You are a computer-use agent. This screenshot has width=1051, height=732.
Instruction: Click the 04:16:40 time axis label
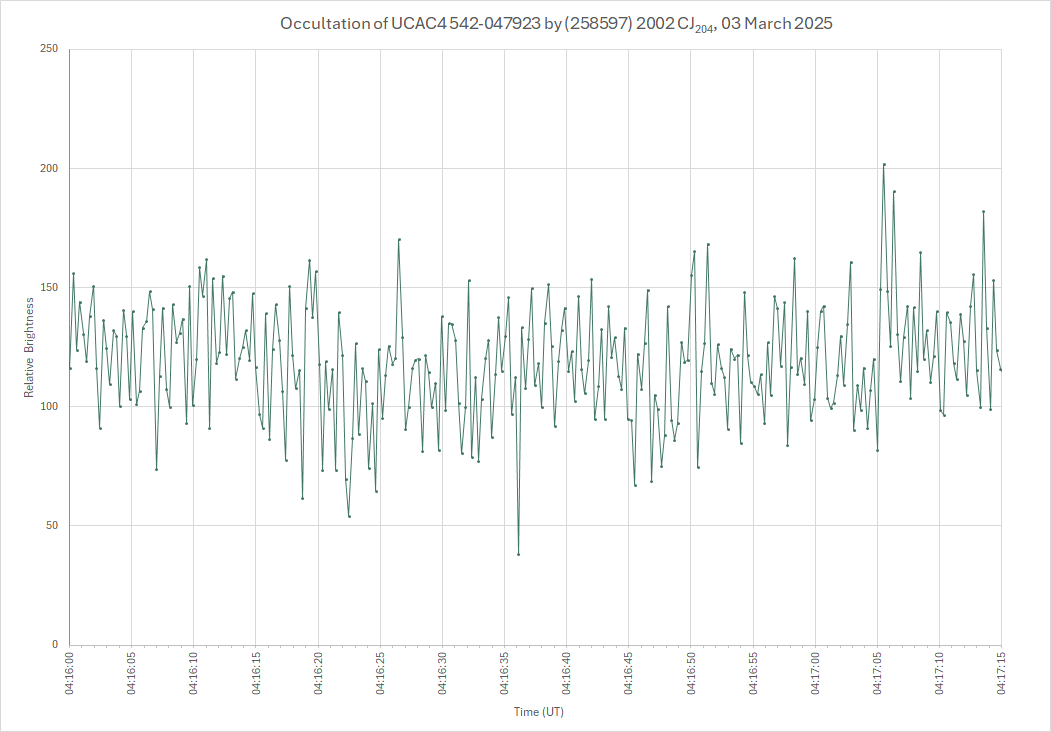tap(566, 673)
